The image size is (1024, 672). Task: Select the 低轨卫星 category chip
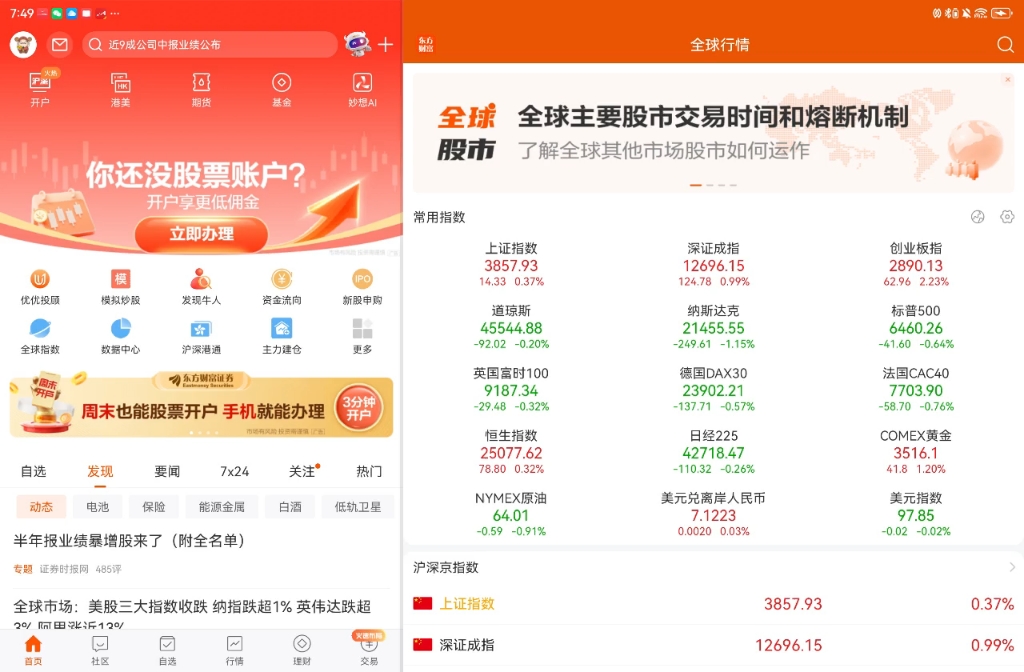click(358, 507)
